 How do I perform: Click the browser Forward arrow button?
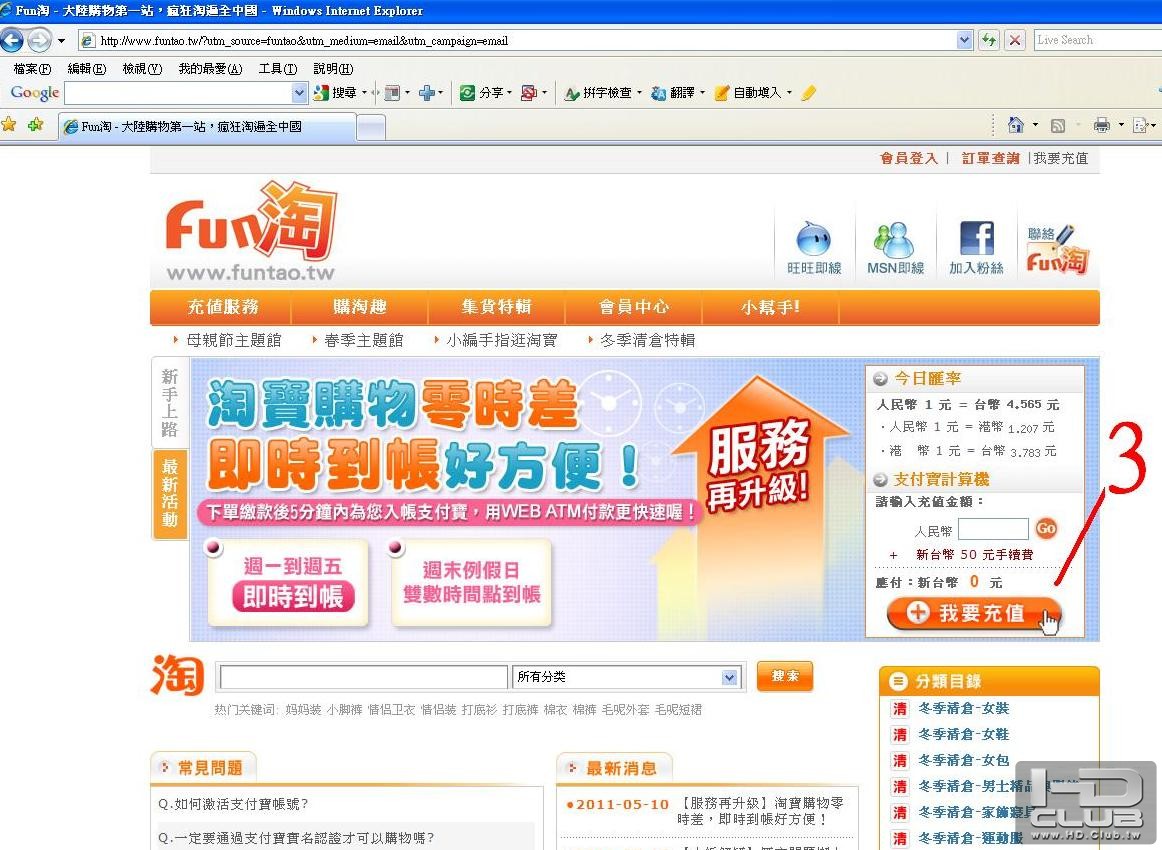[39, 40]
